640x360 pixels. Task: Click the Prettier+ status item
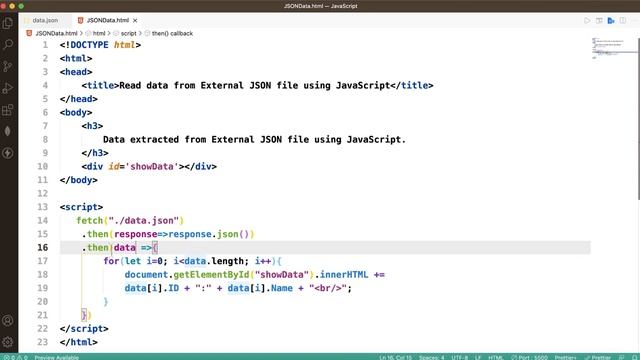[565, 357]
